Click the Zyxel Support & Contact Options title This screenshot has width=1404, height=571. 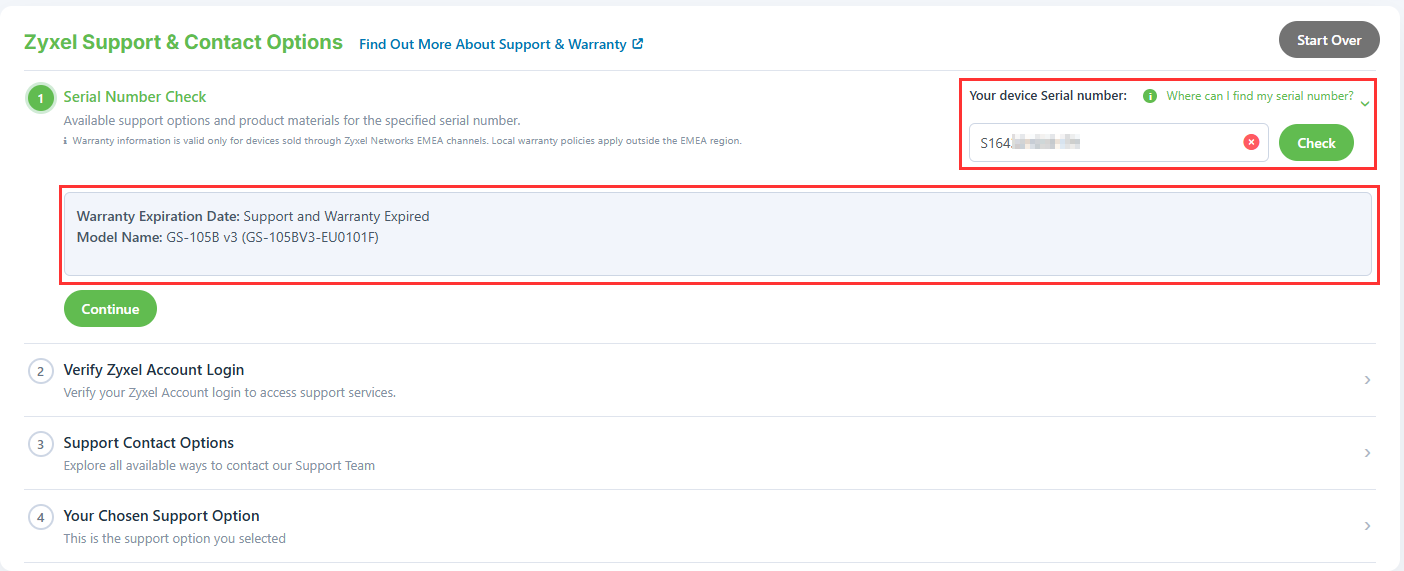[183, 42]
